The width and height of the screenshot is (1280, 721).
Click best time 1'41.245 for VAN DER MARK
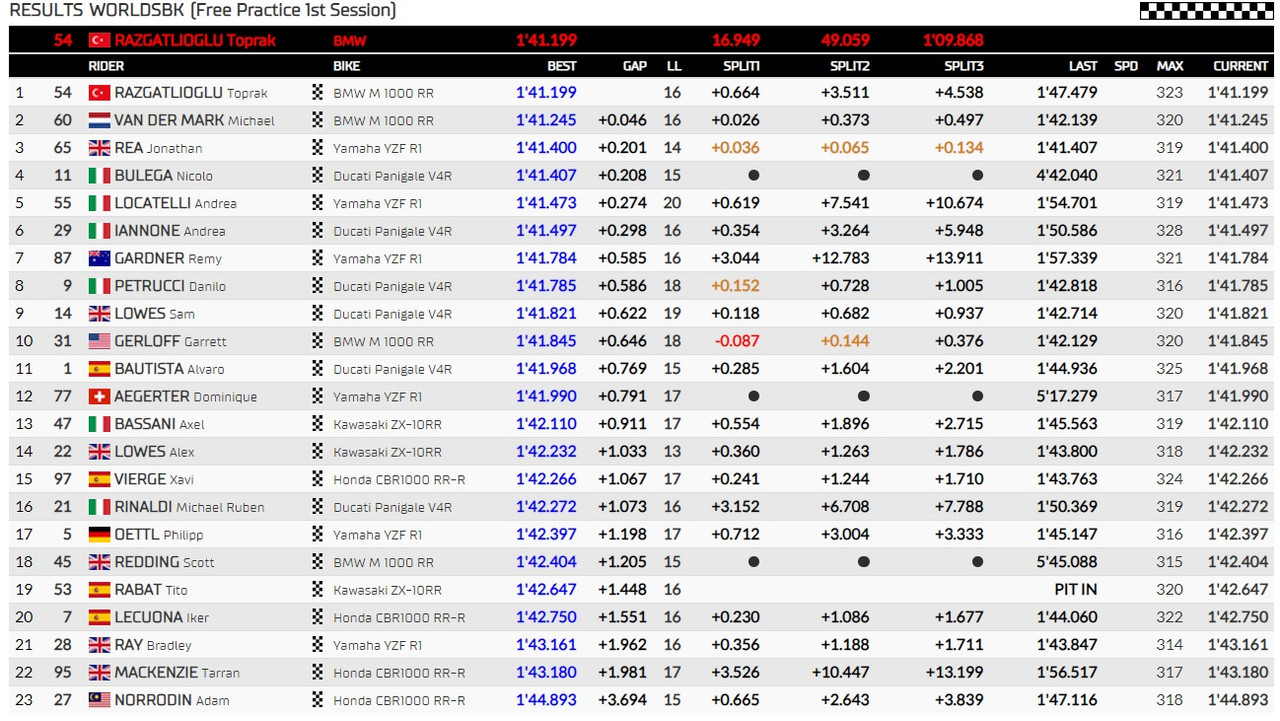point(546,120)
